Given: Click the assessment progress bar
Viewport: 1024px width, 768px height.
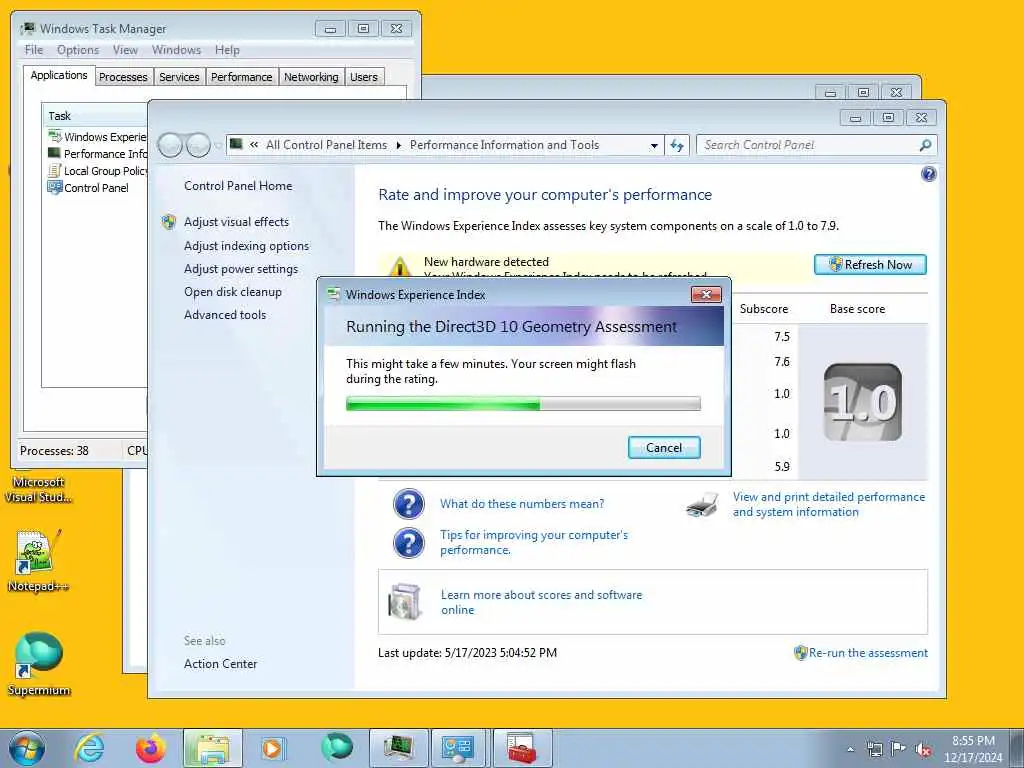Looking at the screenshot, I should coord(523,404).
